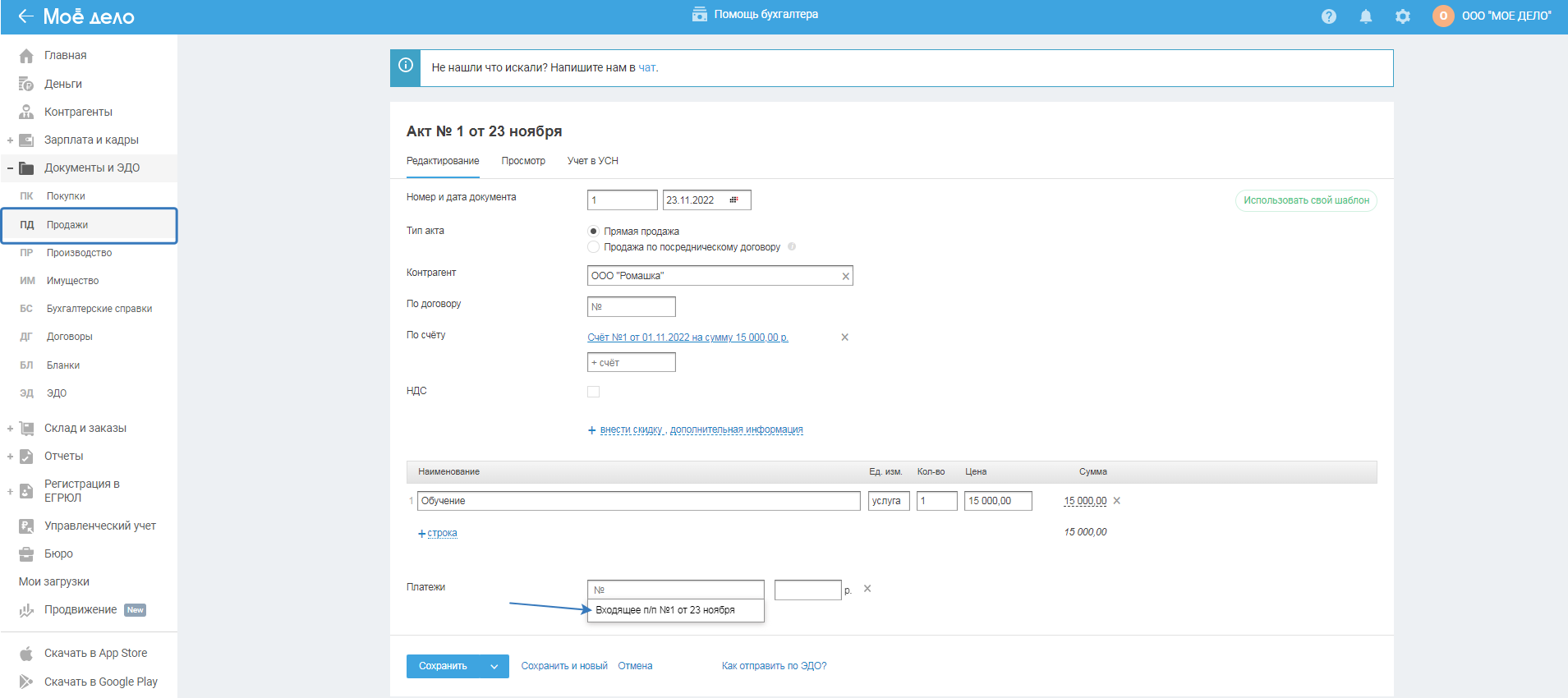This screenshot has width=1568, height=698.
Task: Click the Наименование field containing Обучение
Action: point(639,501)
